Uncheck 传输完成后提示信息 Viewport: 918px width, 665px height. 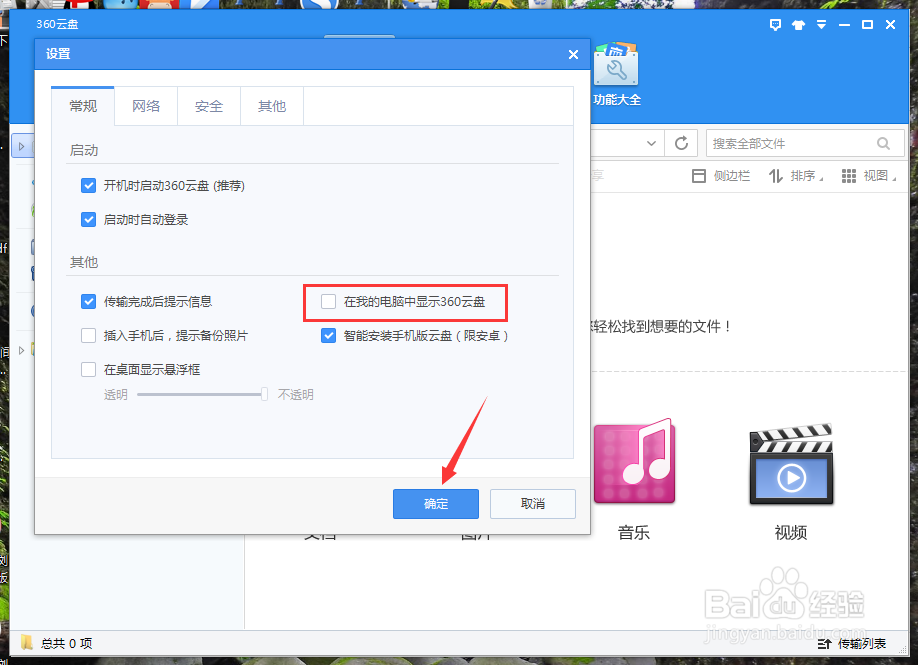pos(88,301)
